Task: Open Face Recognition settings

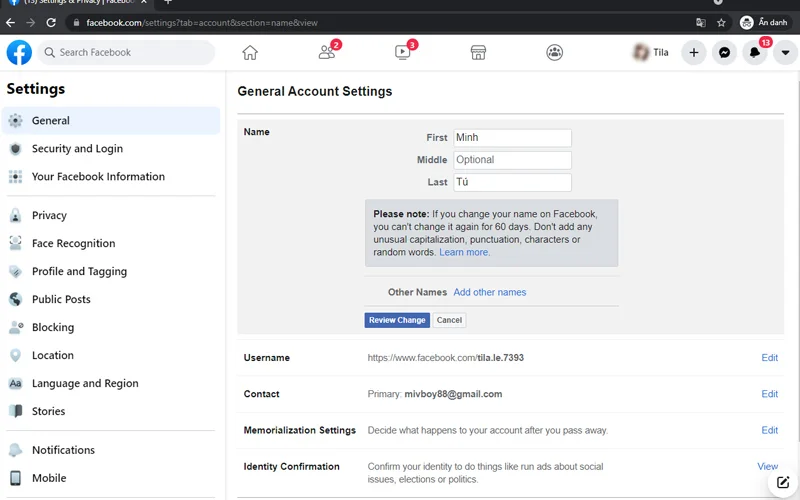Action: (111, 243)
